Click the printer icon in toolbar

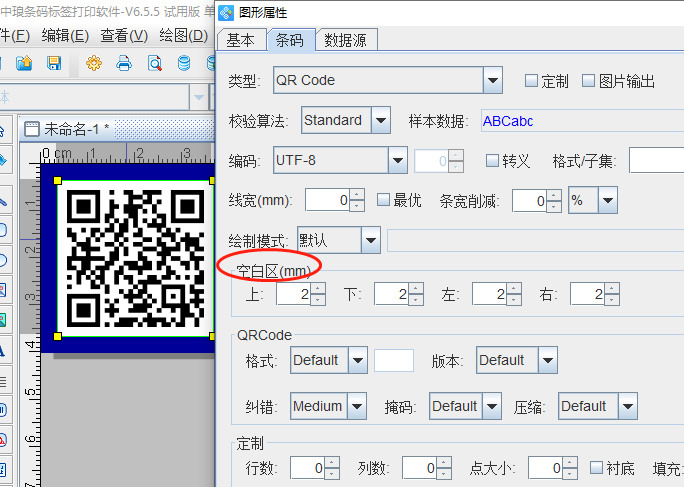point(124,64)
